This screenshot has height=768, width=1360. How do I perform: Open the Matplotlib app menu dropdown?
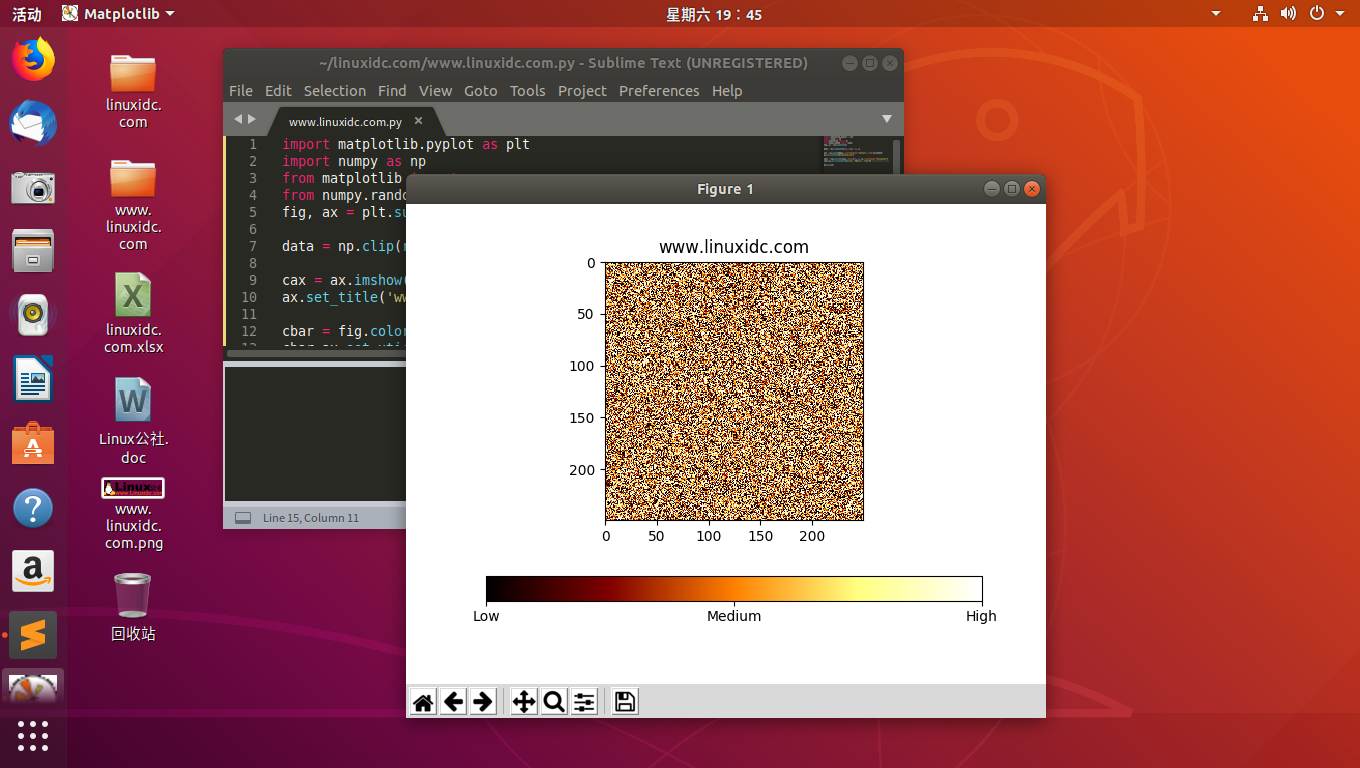(x=117, y=14)
